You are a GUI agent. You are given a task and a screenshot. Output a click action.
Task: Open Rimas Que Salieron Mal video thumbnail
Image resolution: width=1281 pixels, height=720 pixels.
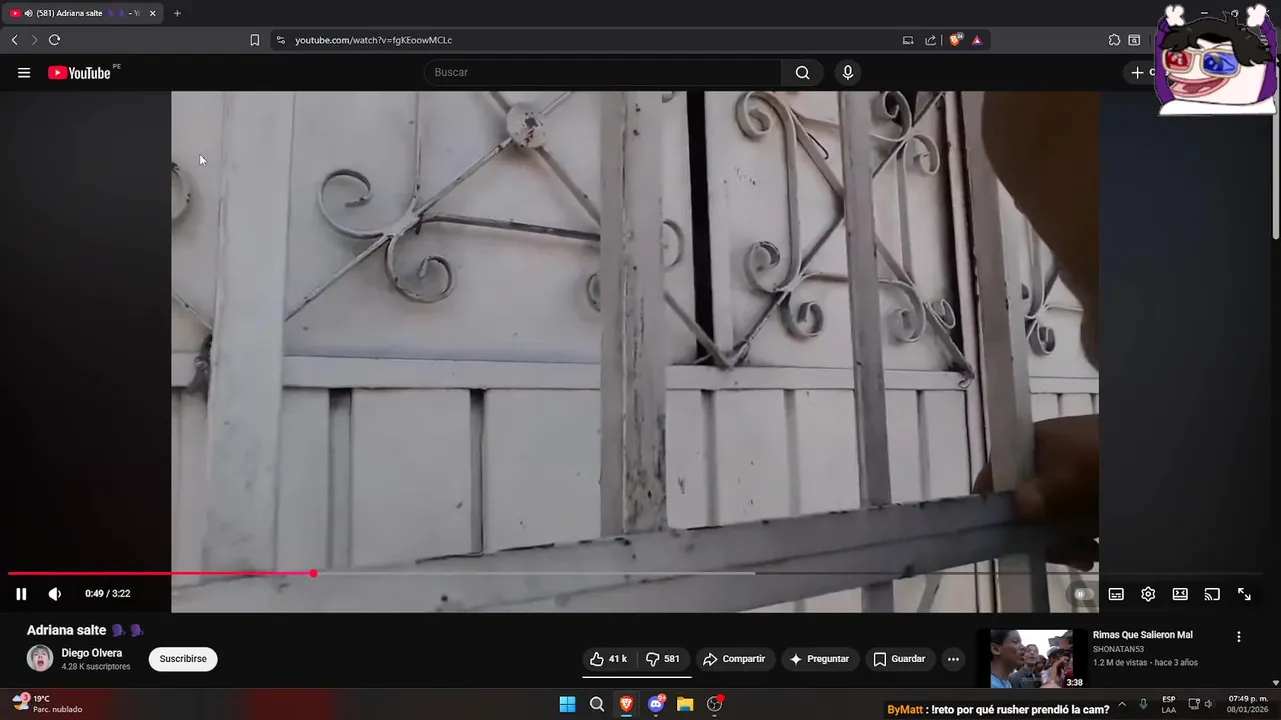[x=1038, y=659]
